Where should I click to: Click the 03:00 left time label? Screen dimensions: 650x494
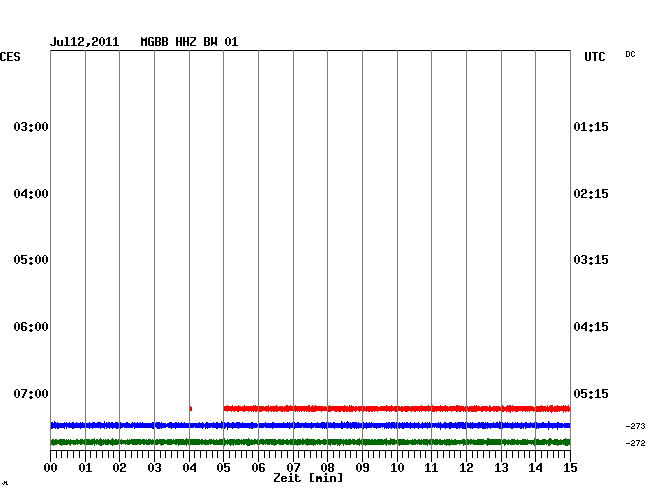point(31,126)
